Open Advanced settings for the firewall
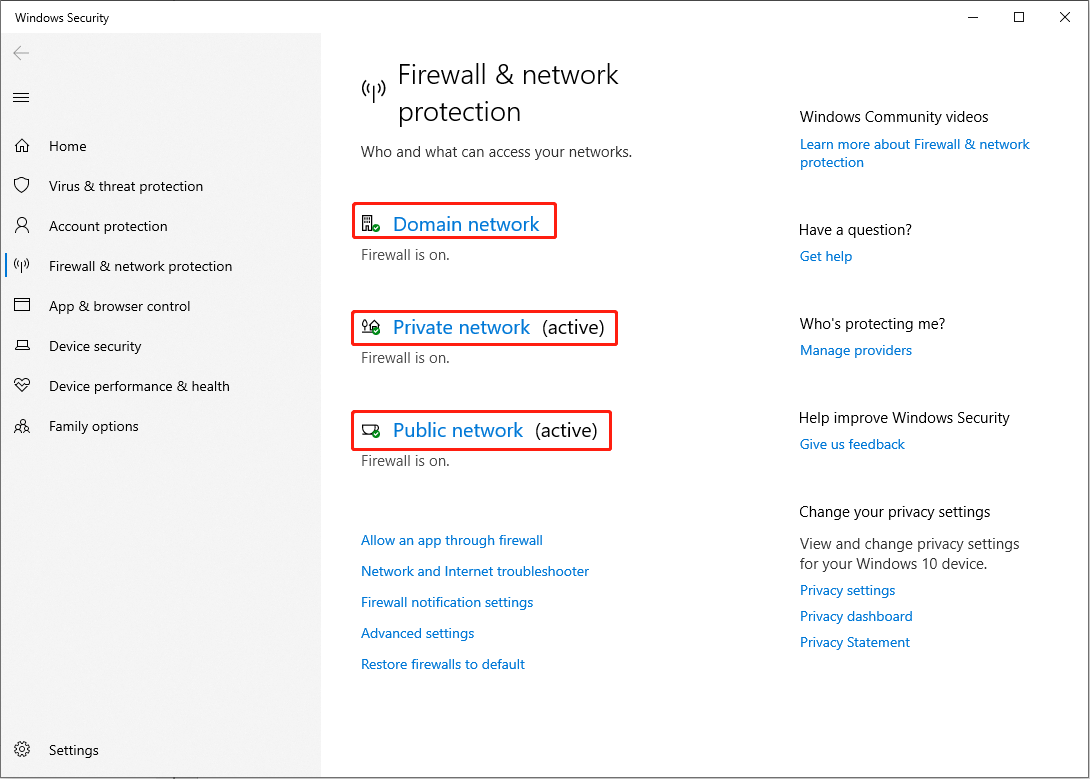1090x779 pixels. point(417,633)
